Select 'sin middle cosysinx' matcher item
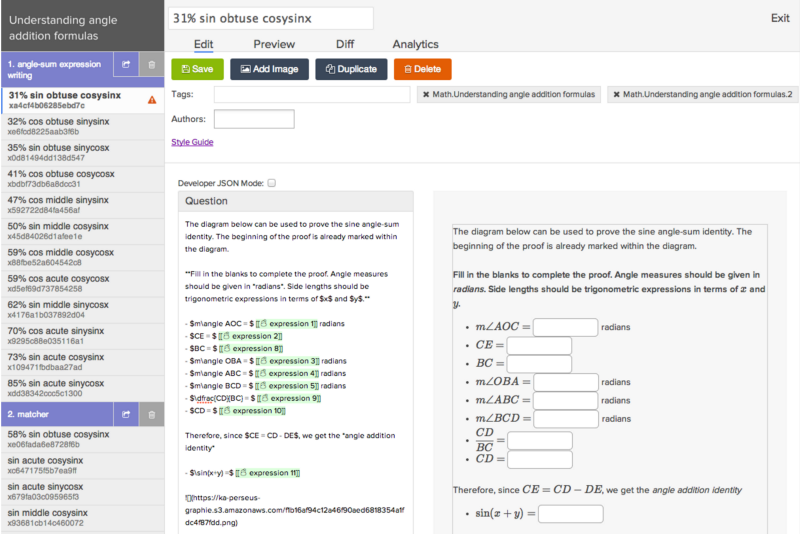Image resolution: width=800 pixels, height=534 pixels. click(x=83, y=518)
